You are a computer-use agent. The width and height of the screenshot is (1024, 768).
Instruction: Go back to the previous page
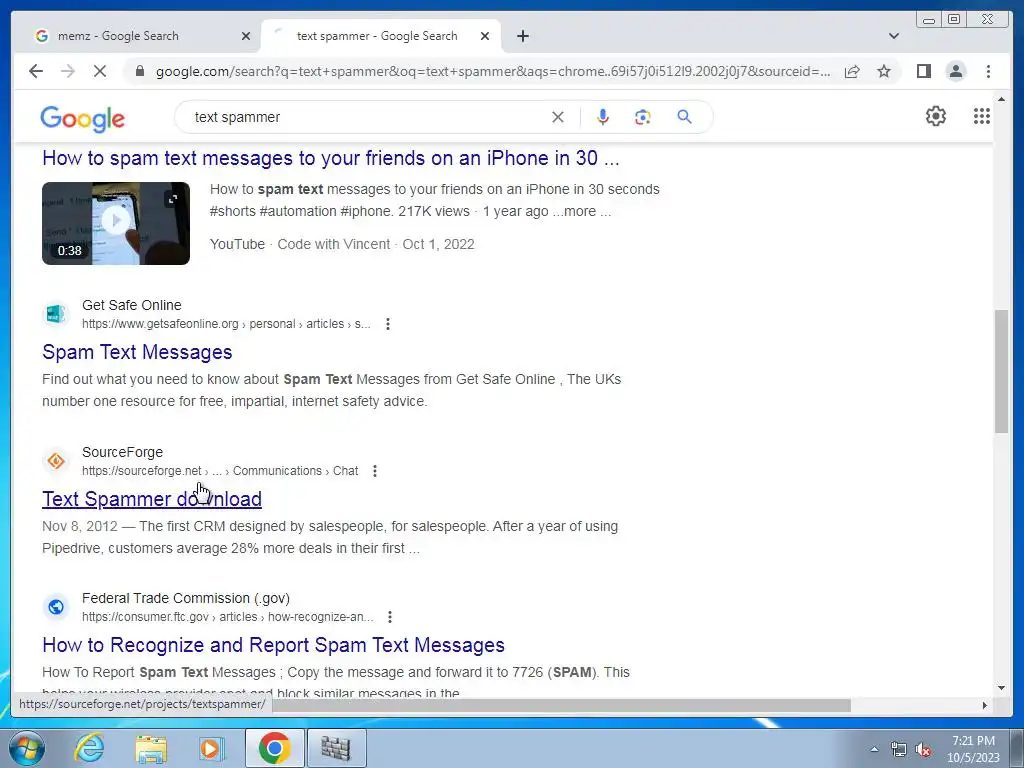pyautogui.click(x=36, y=71)
